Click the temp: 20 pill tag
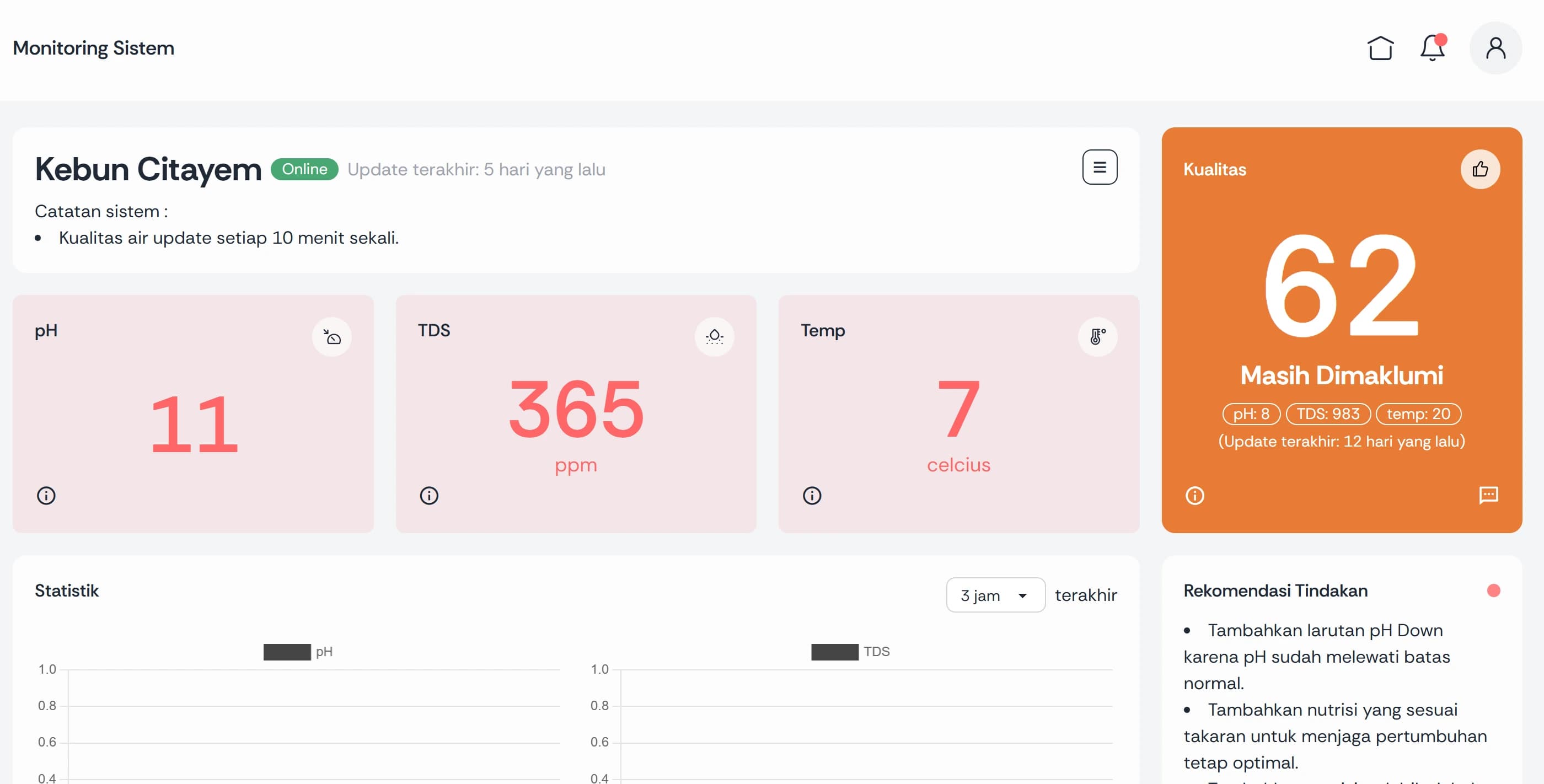 tap(1418, 414)
